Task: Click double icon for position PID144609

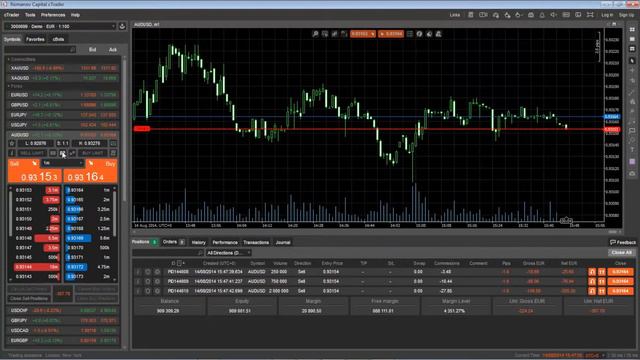Action: pos(602,282)
